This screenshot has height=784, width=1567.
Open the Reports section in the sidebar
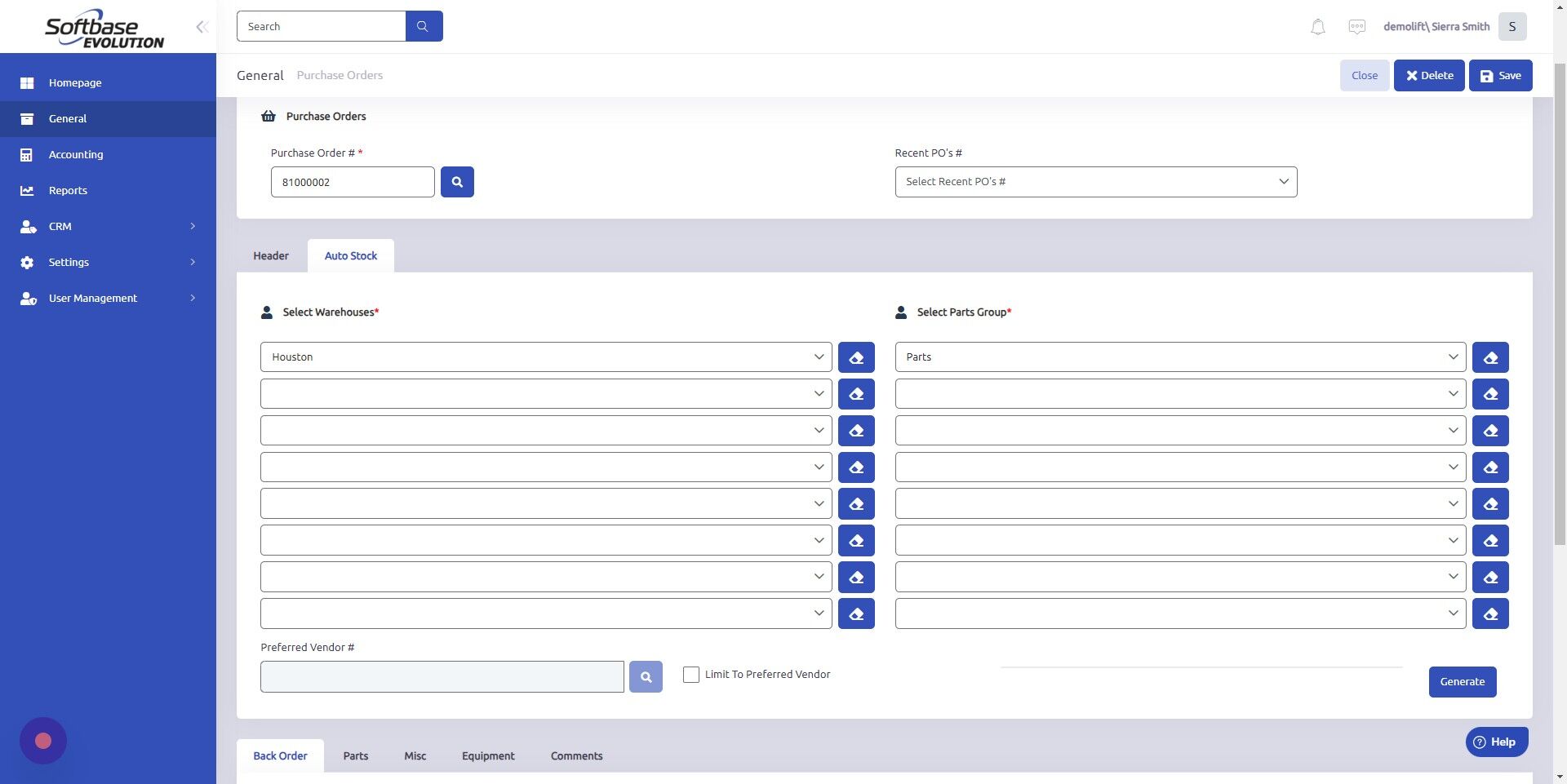[x=67, y=190]
